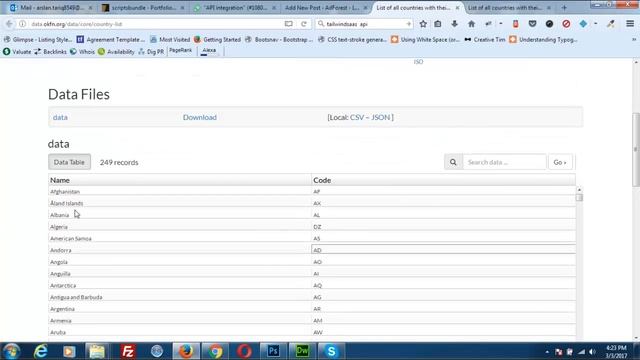The width and height of the screenshot is (640, 360).
Task: Click the magnifier search icon beside Search data
Action: (453, 162)
